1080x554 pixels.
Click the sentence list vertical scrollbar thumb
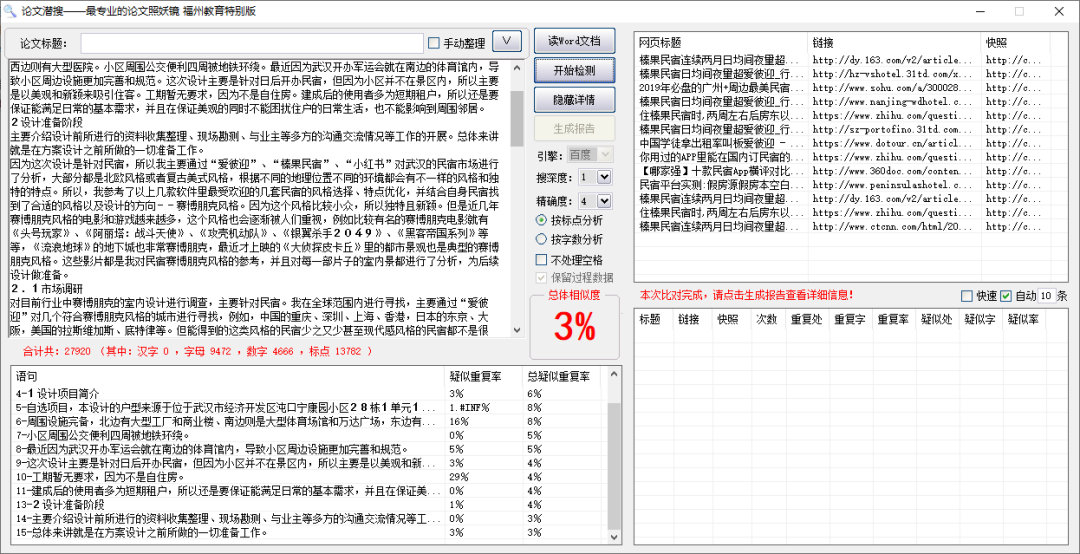pyautogui.click(x=613, y=464)
